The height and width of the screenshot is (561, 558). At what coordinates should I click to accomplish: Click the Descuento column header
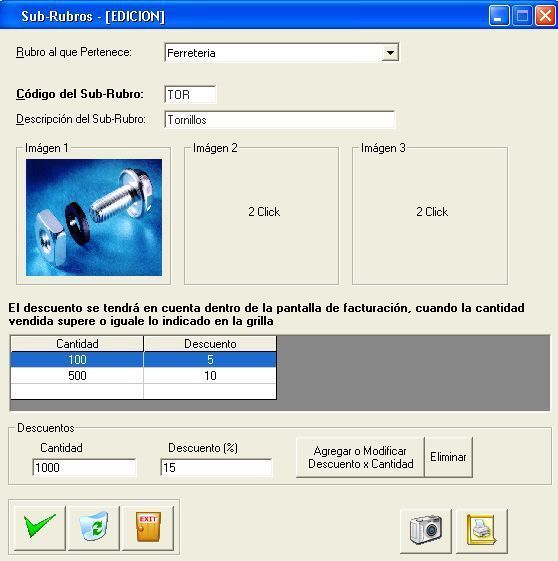click(210, 344)
